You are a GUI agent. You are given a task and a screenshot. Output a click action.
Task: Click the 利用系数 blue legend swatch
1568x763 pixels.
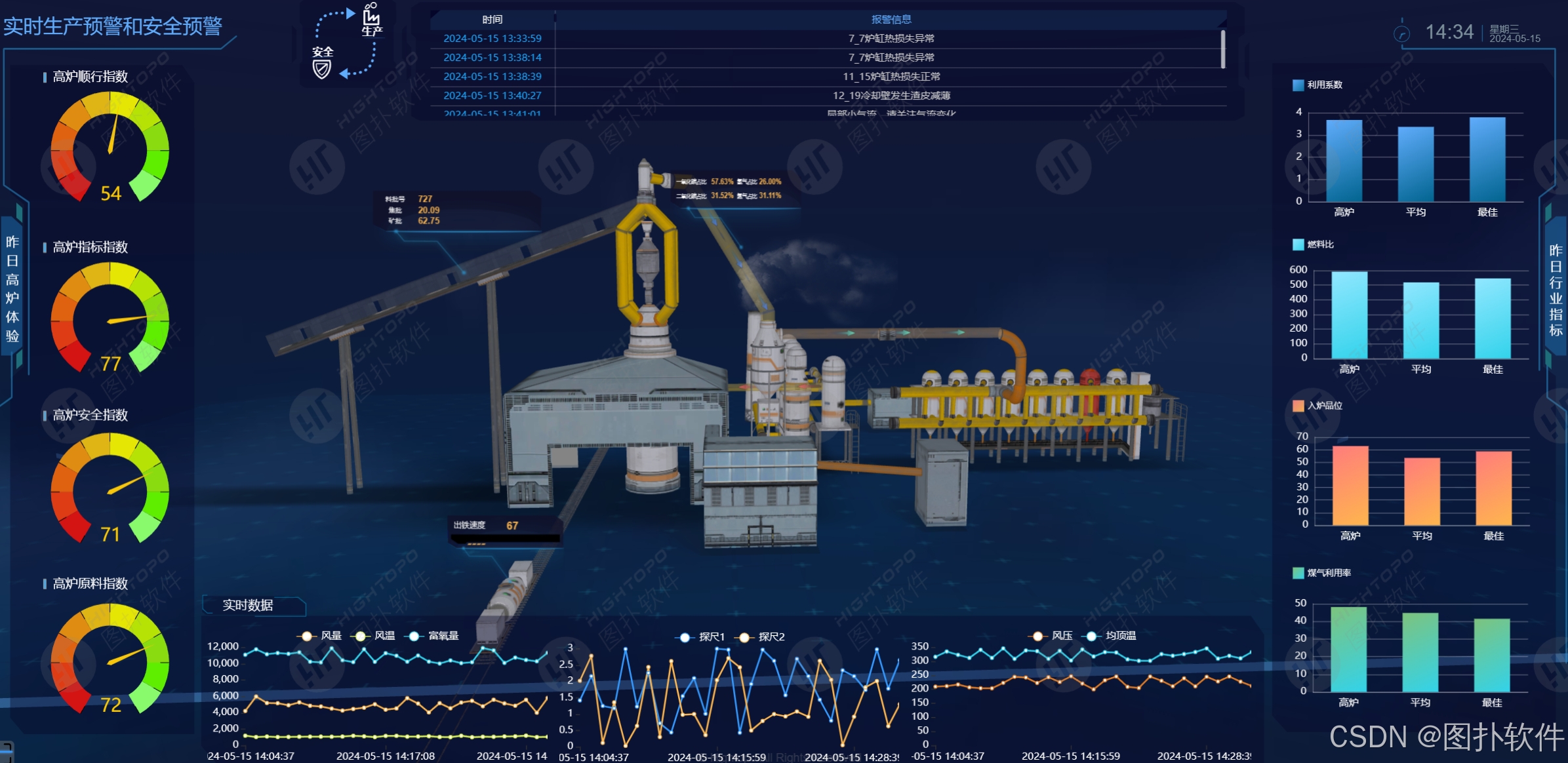click(1297, 85)
